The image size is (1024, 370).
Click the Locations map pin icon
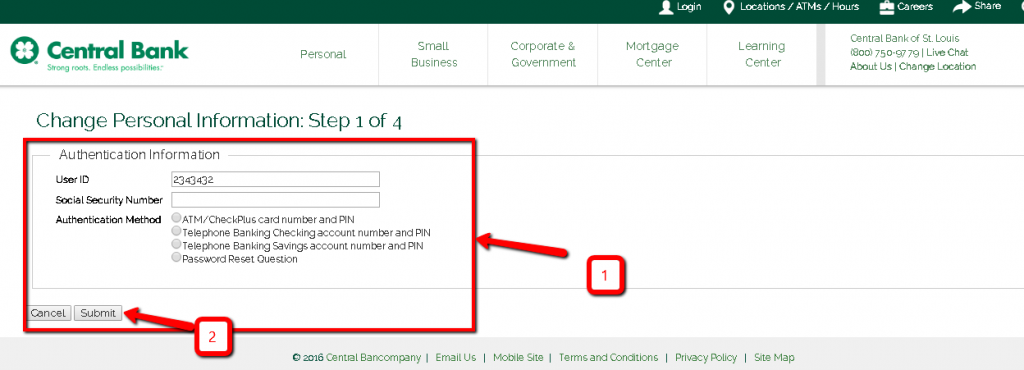[729, 7]
